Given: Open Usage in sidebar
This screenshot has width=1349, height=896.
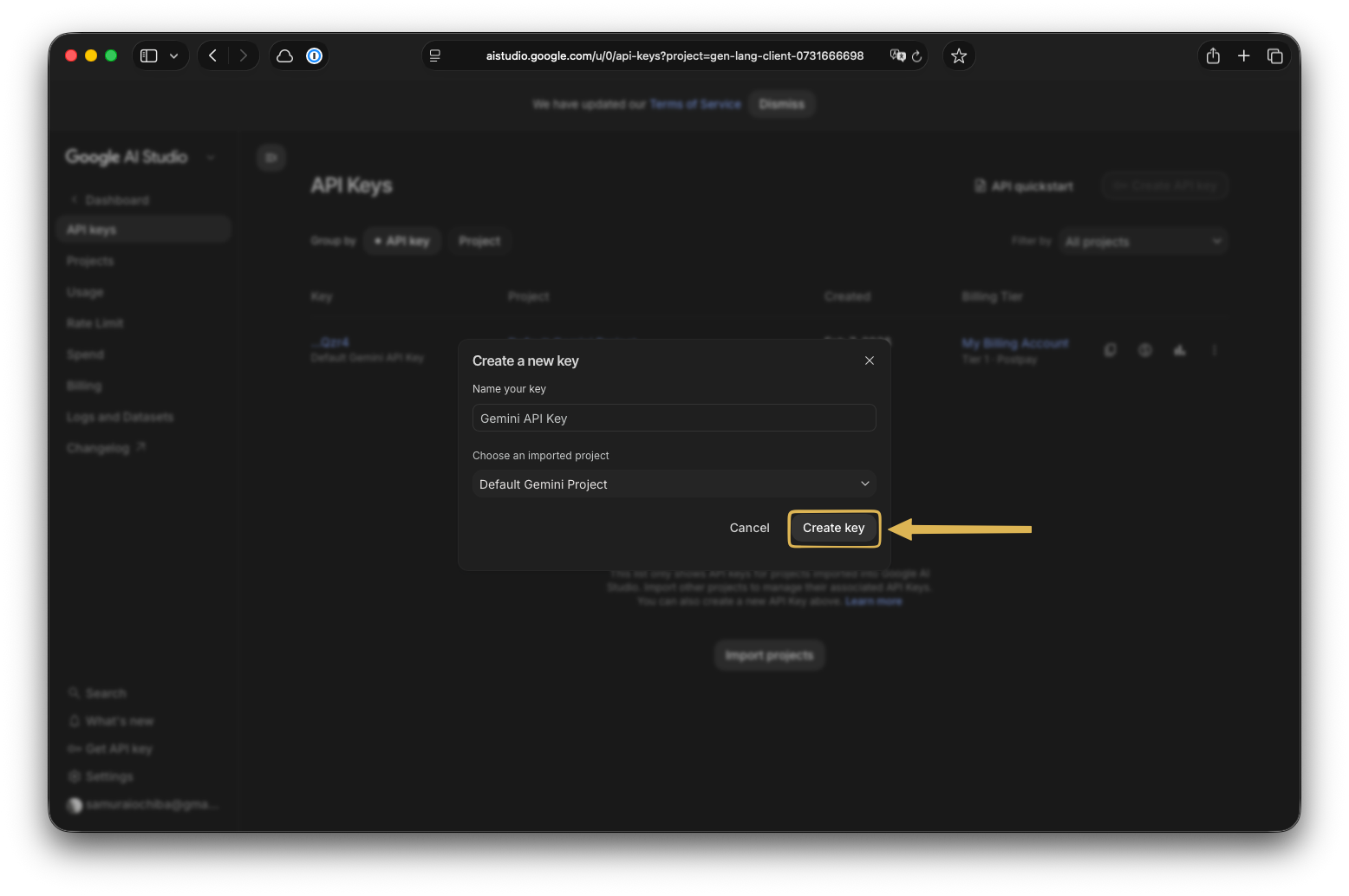Looking at the screenshot, I should 85,292.
